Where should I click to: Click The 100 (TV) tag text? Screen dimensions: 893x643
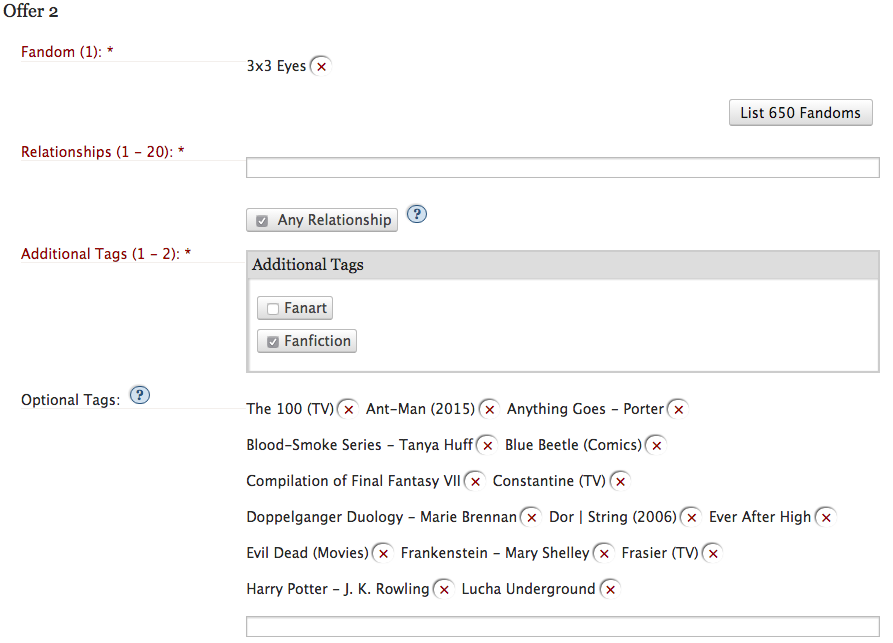(x=290, y=409)
